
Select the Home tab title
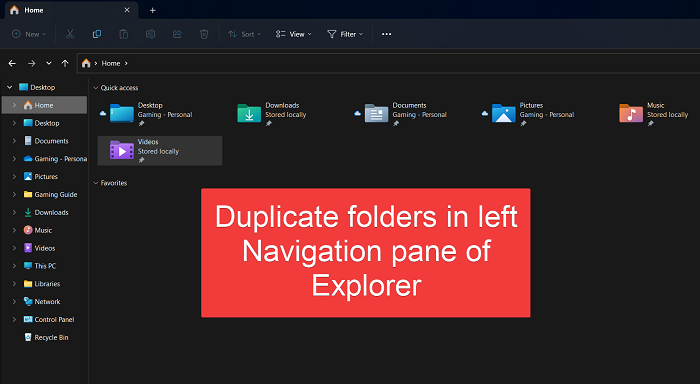tap(34, 10)
